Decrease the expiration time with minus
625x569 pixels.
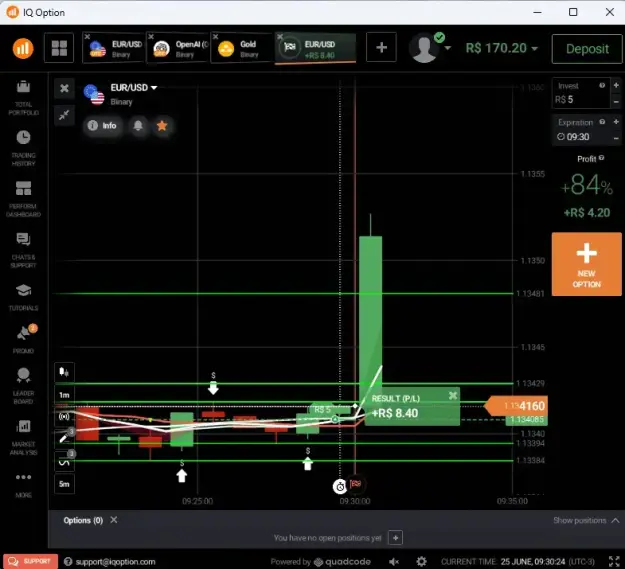[616, 138]
